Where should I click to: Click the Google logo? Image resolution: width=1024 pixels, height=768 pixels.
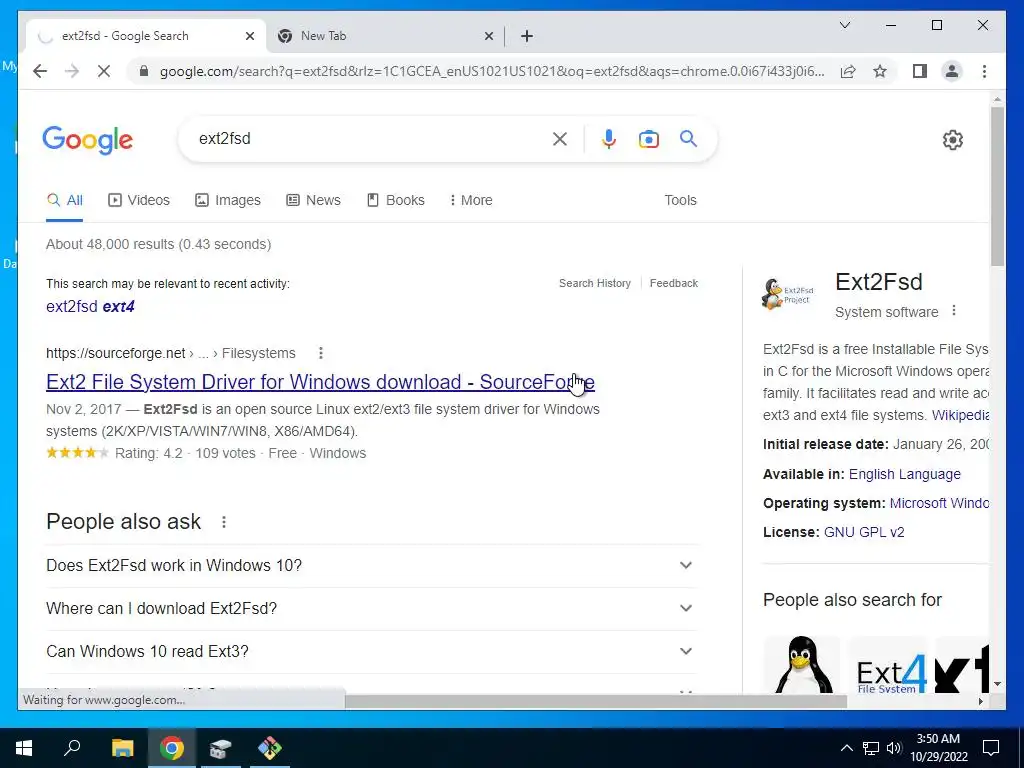point(88,140)
